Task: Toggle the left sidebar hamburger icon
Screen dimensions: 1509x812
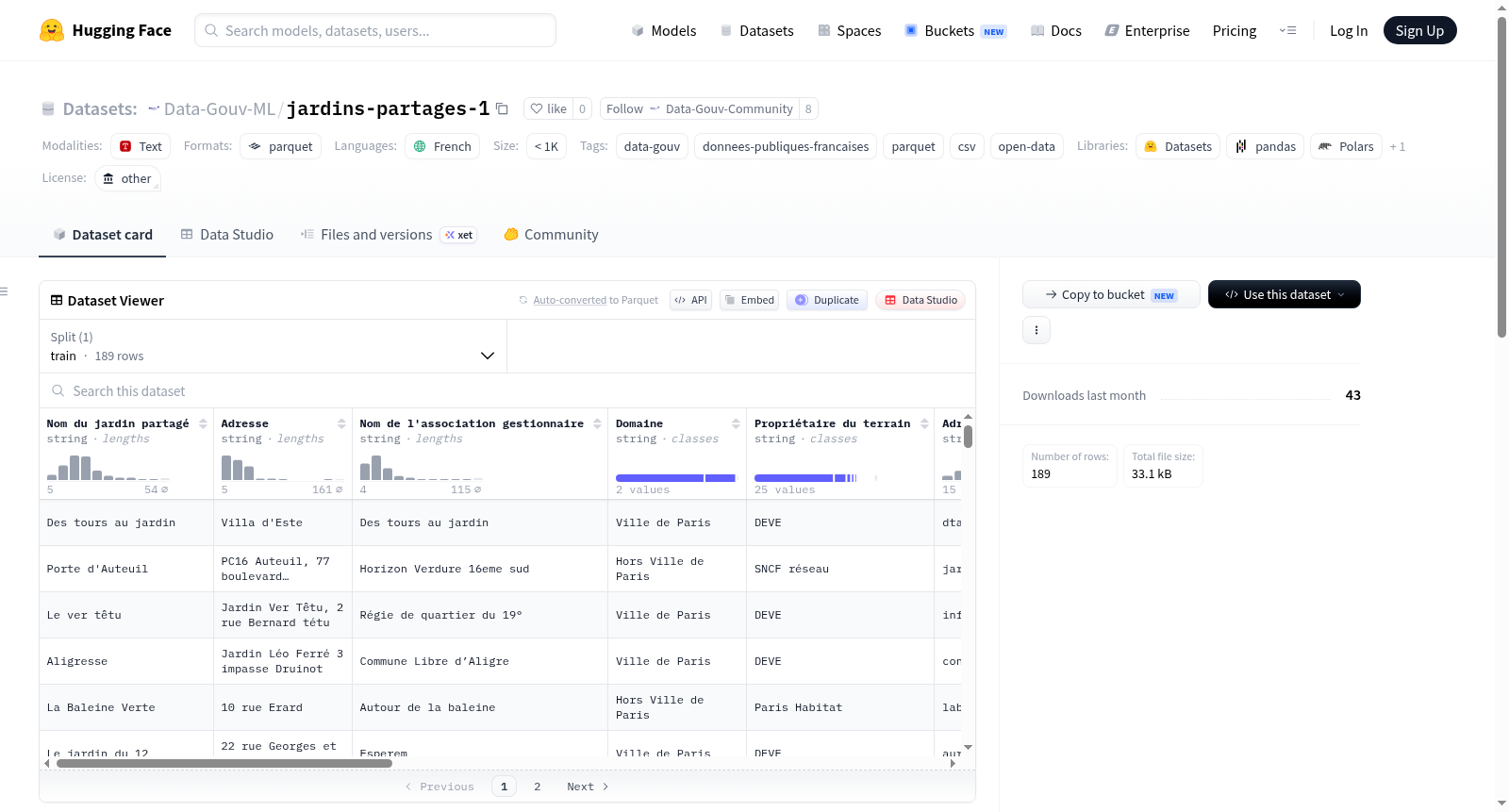Action: point(4,291)
